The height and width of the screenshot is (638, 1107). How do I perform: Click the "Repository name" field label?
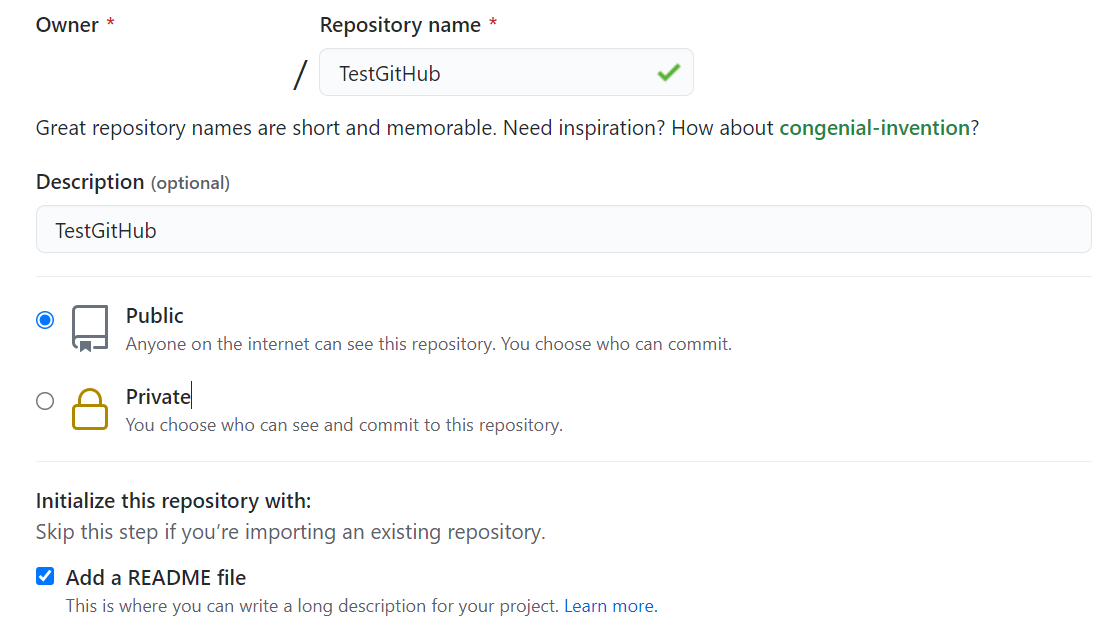[x=400, y=25]
